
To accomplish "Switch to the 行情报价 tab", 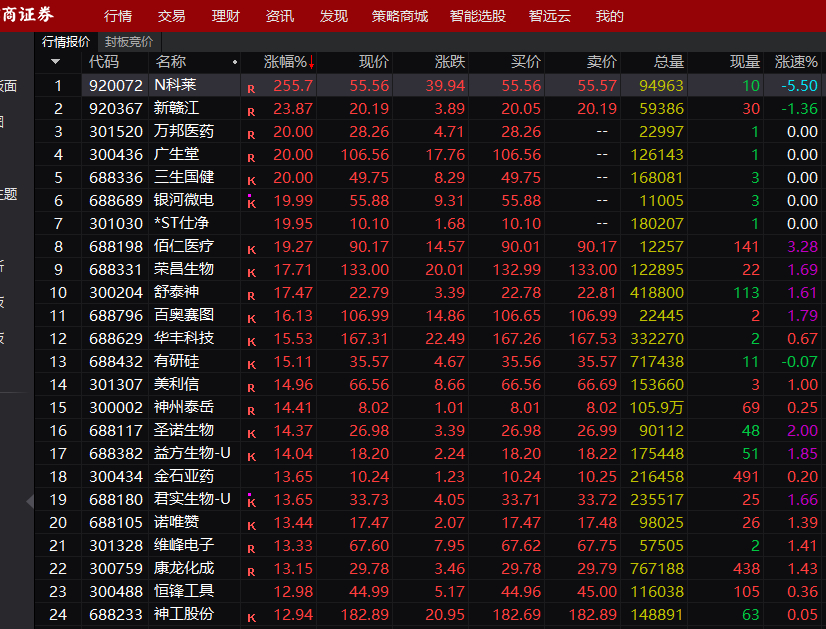I will coord(66,42).
